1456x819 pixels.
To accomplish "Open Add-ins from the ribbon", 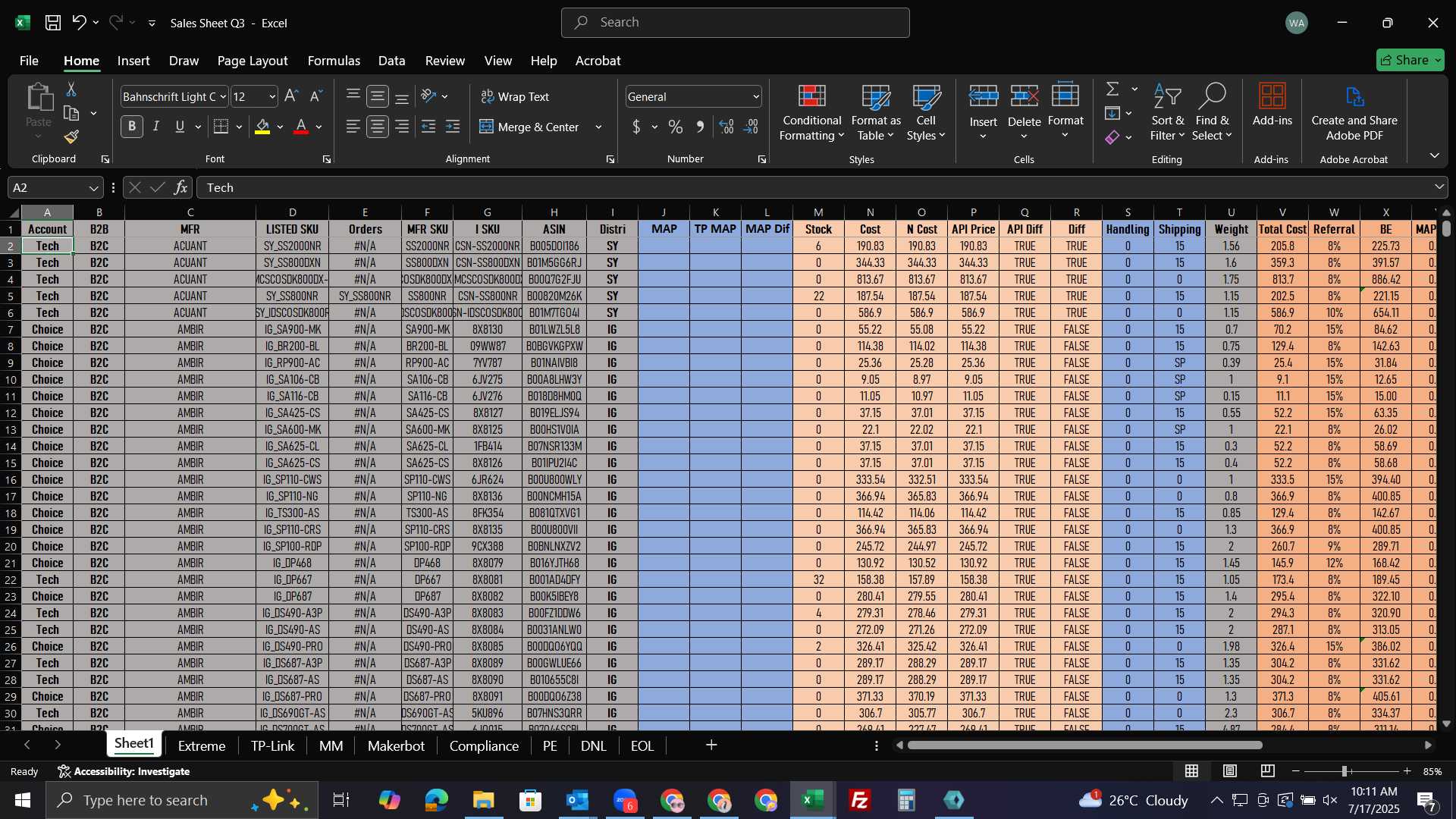I will click(1272, 104).
